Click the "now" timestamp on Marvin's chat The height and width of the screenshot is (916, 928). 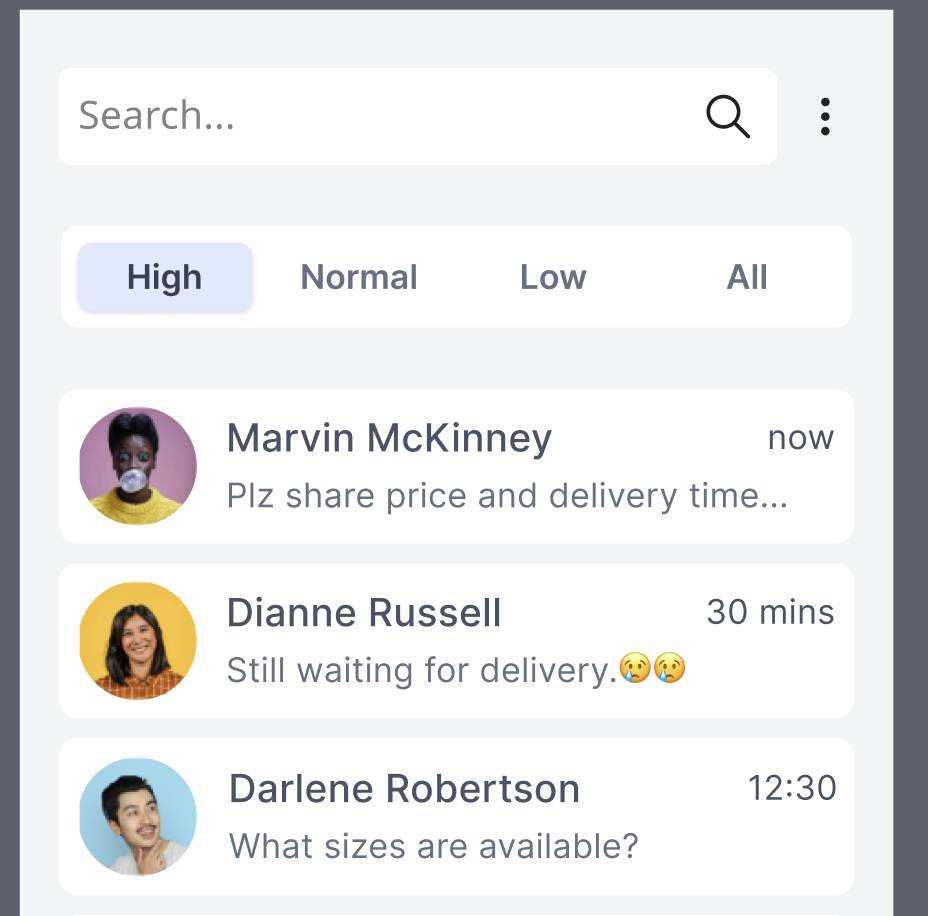[800, 437]
